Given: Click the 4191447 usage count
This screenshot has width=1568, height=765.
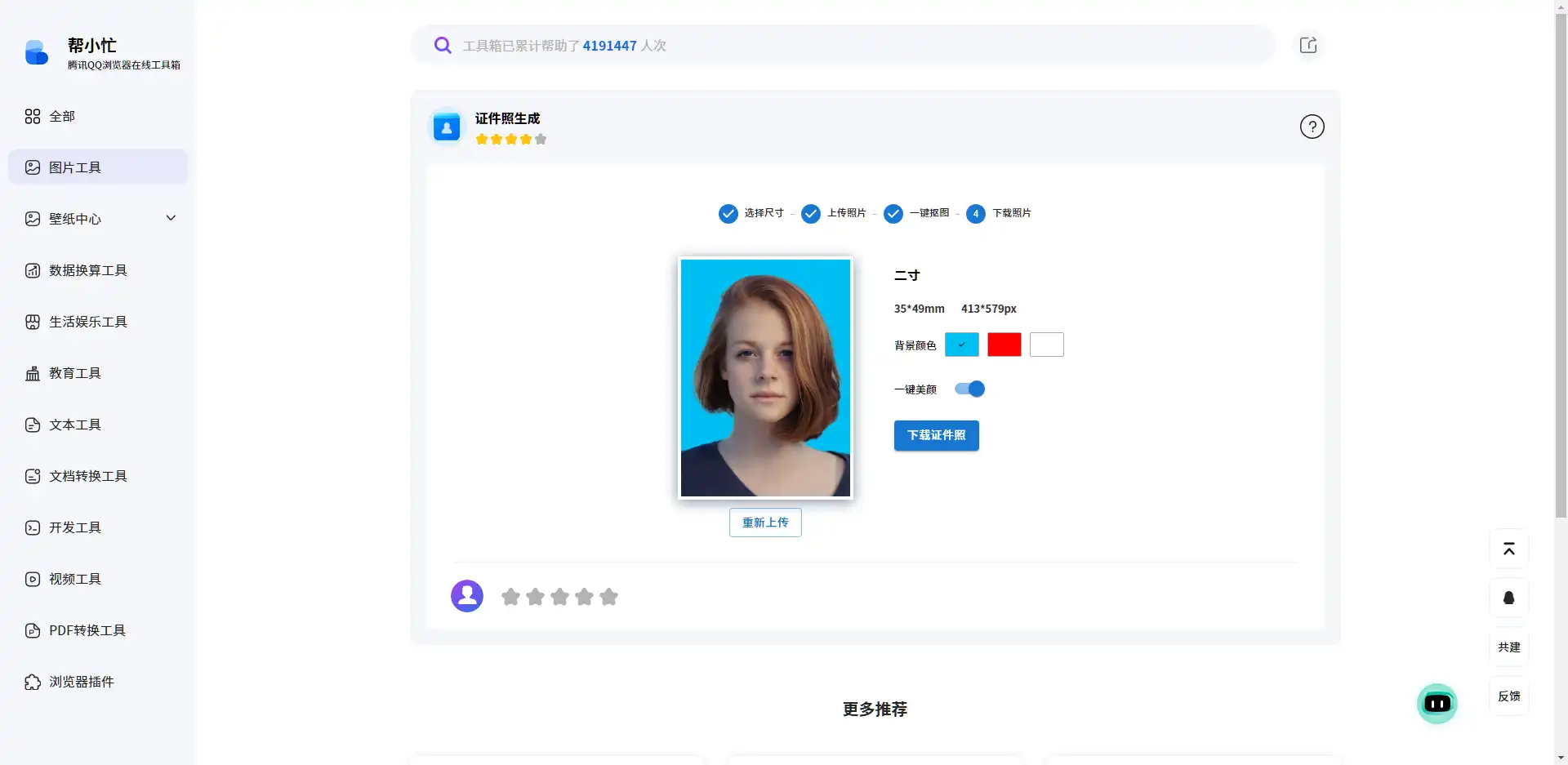Looking at the screenshot, I should tap(609, 46).
